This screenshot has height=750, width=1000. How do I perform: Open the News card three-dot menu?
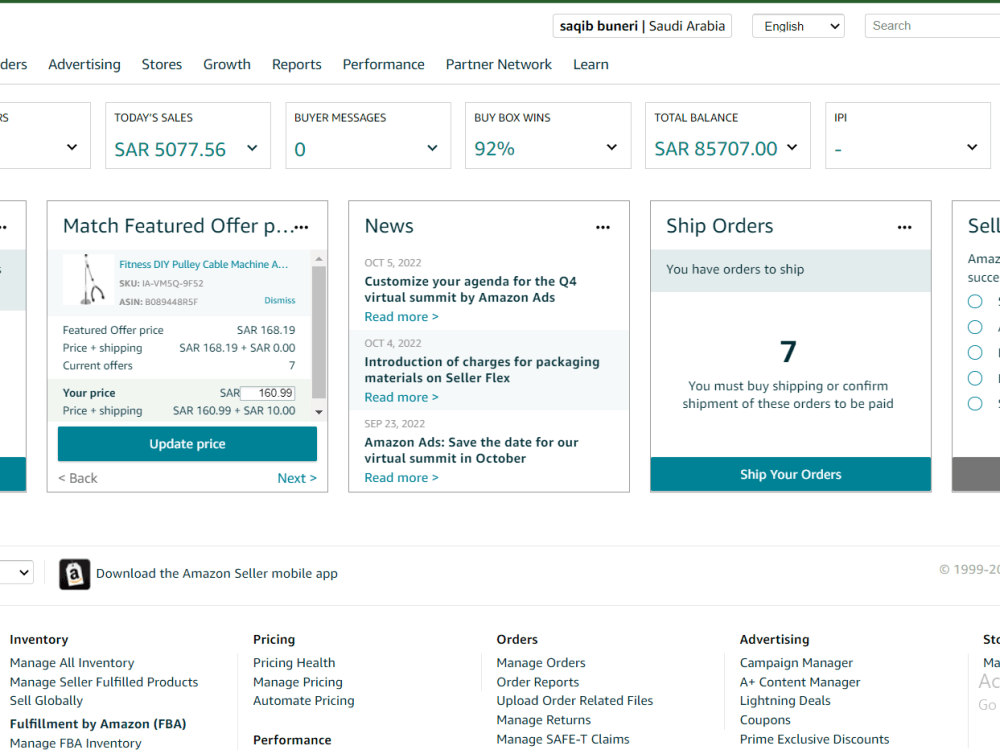[x=603, y=227]
